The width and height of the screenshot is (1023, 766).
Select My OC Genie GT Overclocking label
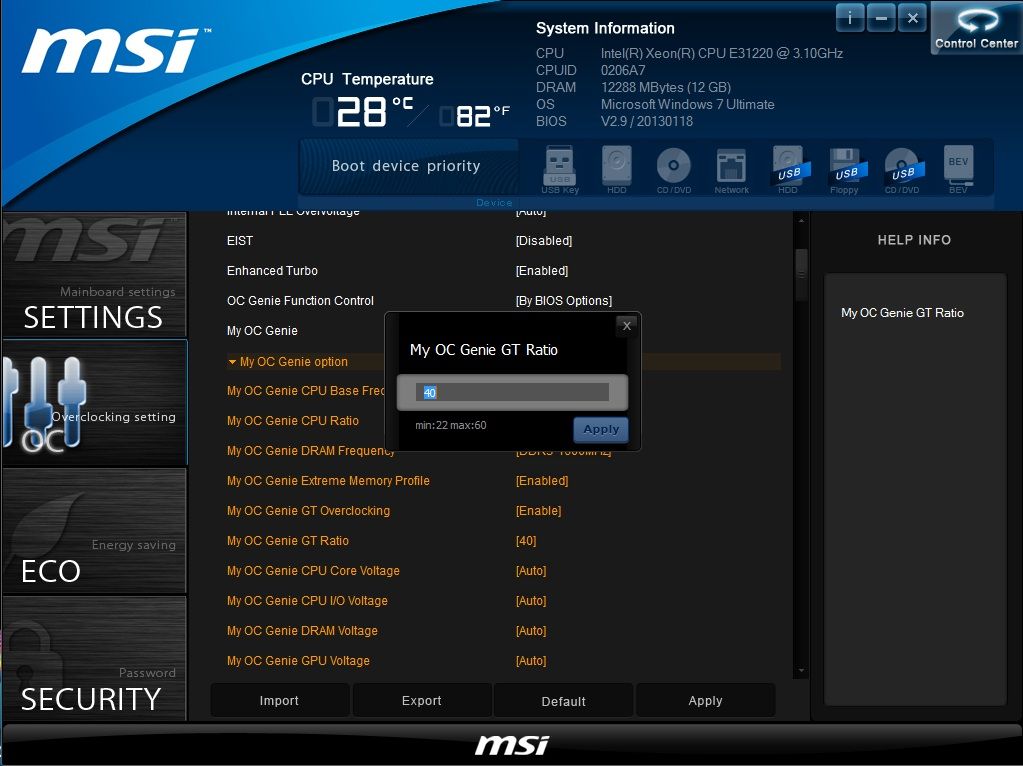[308, 511]
